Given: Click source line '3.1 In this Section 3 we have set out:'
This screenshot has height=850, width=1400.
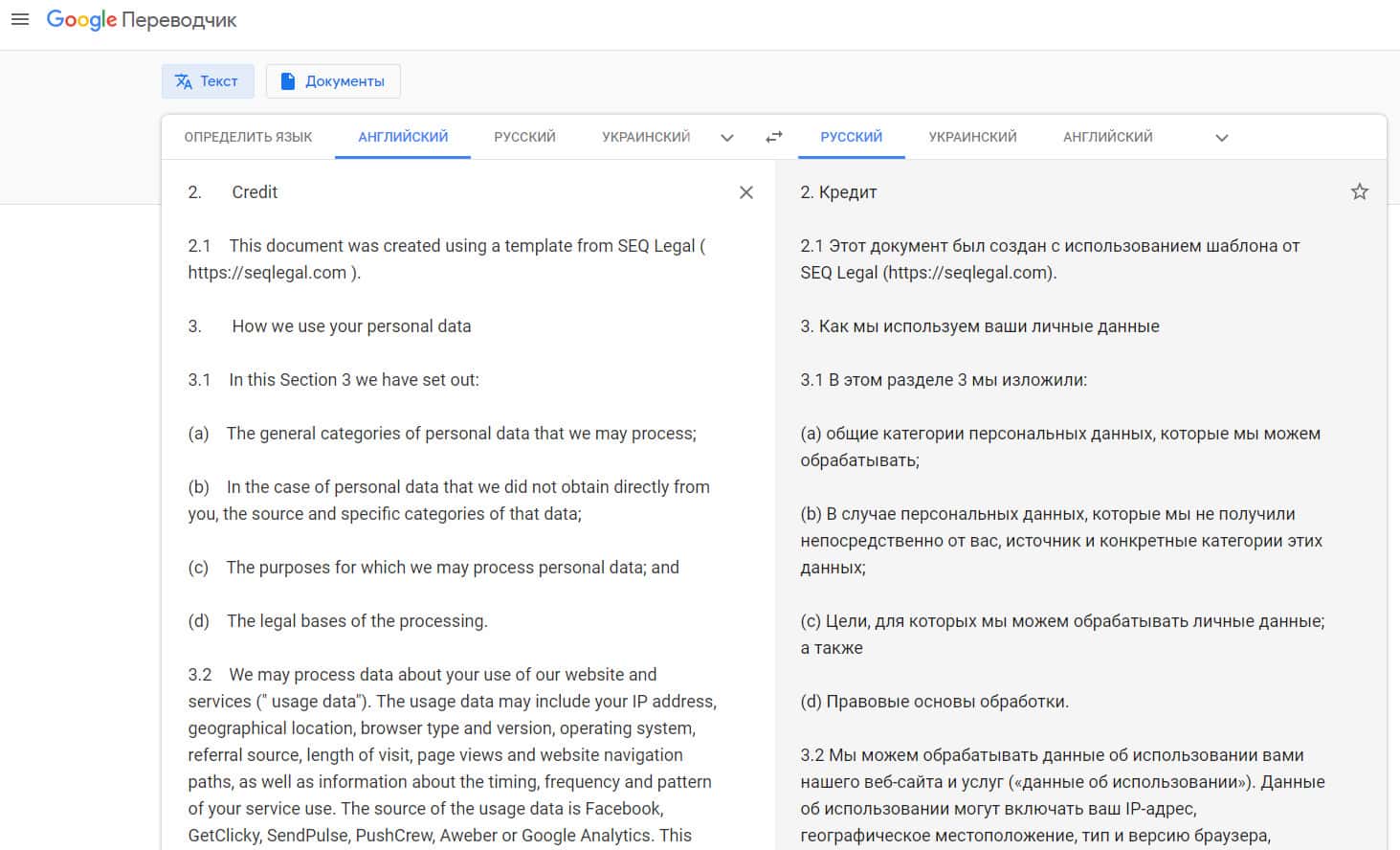Looking at the screenshot, I should click(x=333, y=380).
